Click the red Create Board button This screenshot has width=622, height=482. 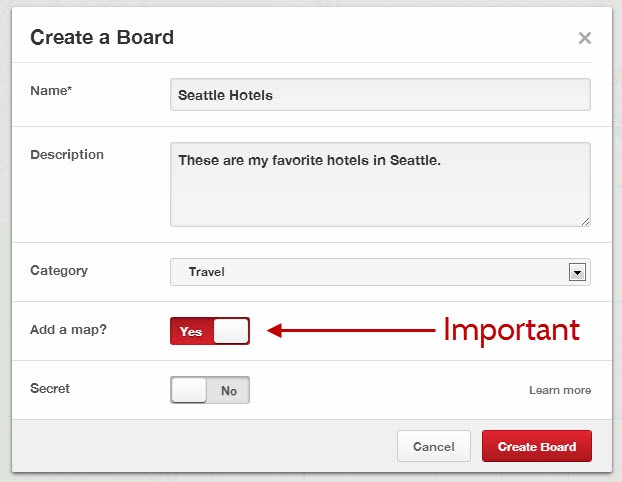point(537,446)
